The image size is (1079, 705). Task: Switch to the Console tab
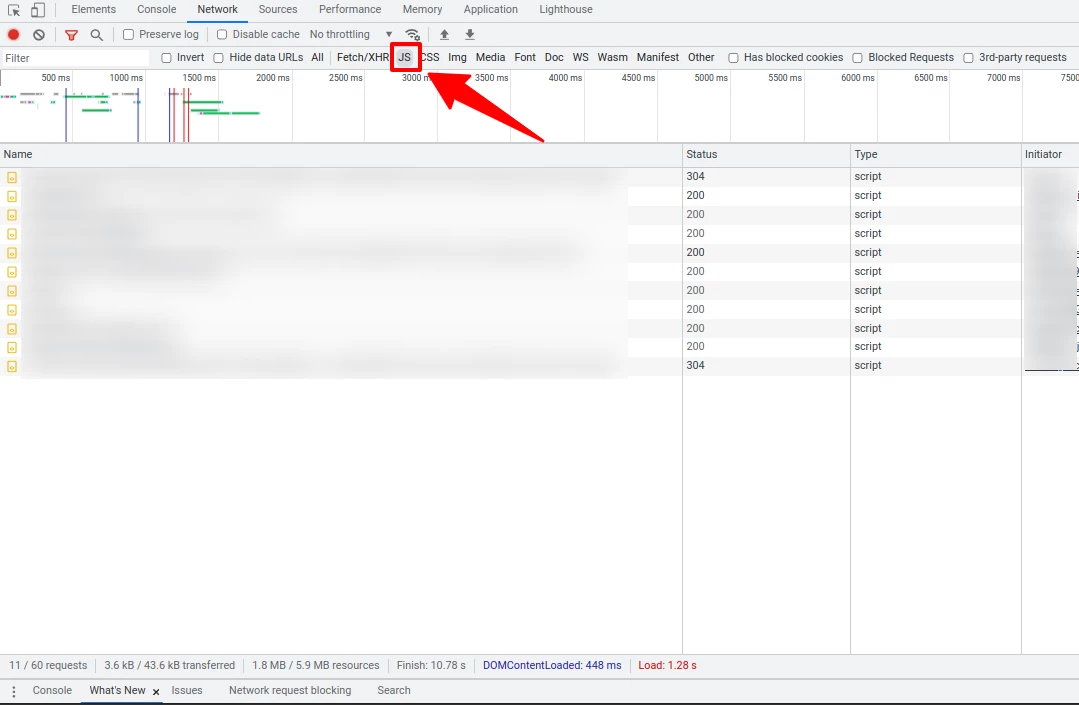(156, 10)
